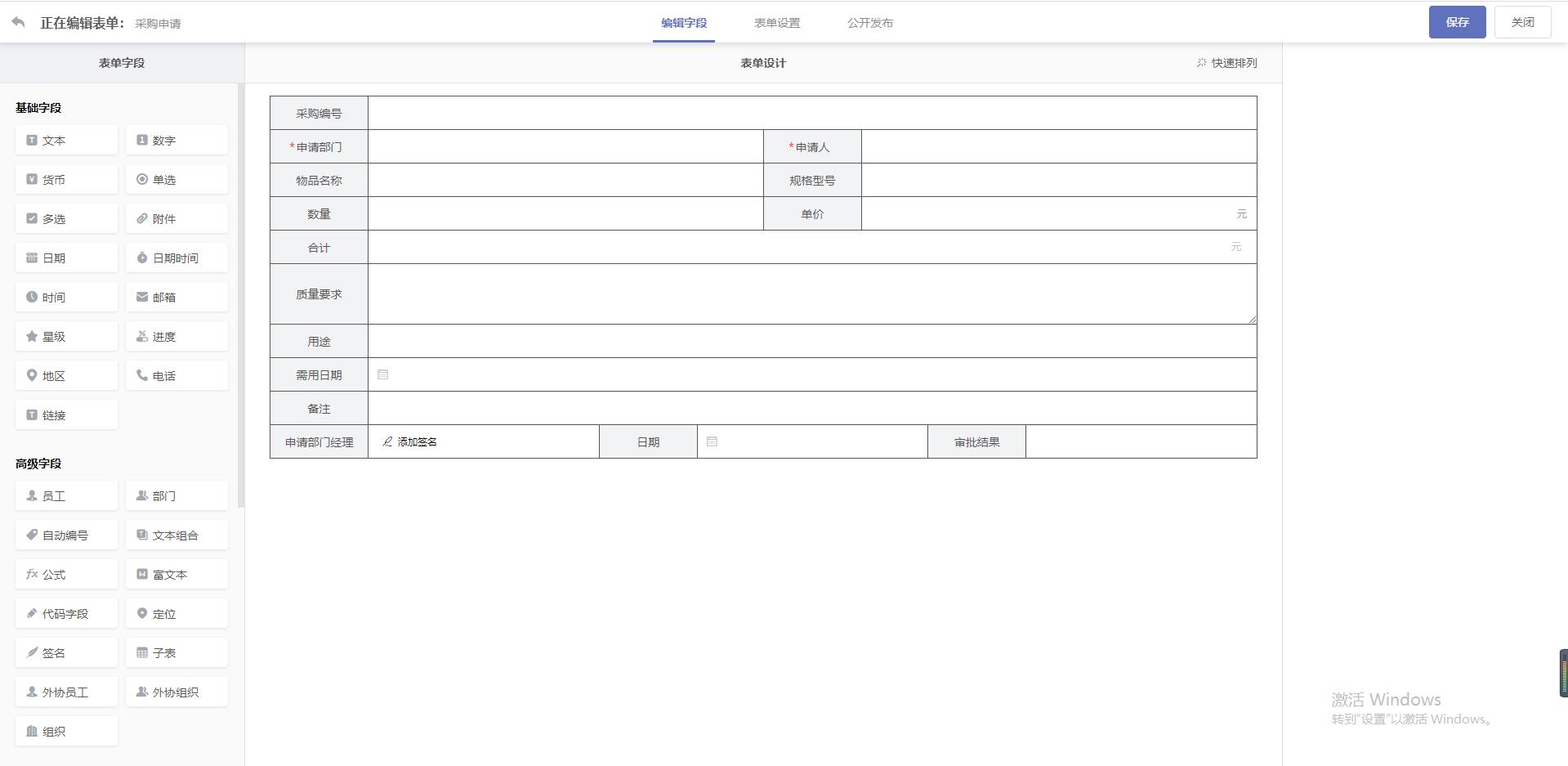Choose the 附件 attachment field
Screen dimensions: 1568x766
coord(176,219)
